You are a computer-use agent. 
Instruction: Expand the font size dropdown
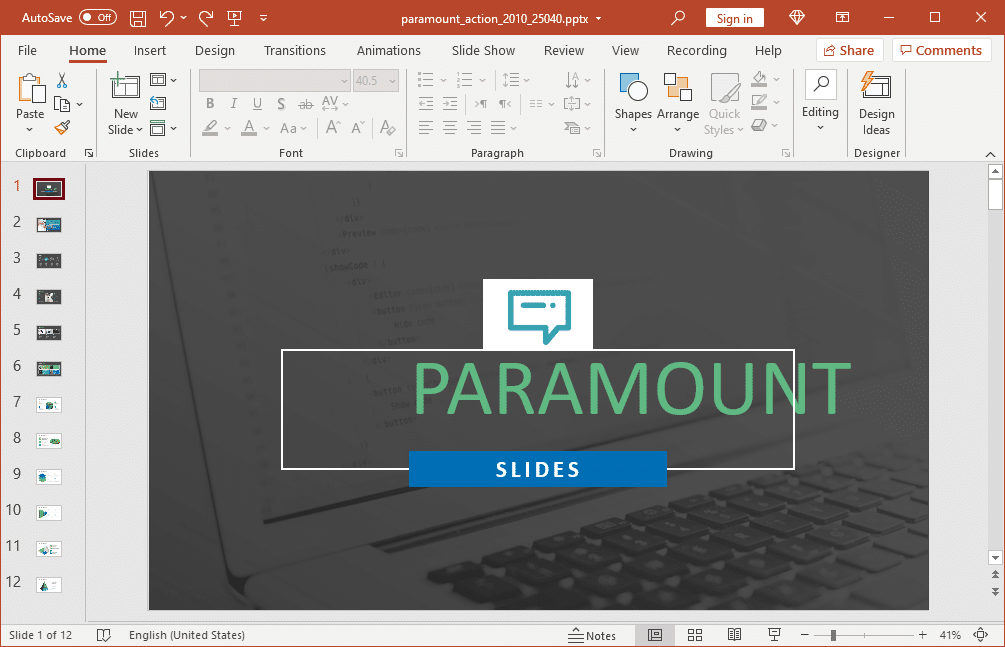tap(392, 81)
